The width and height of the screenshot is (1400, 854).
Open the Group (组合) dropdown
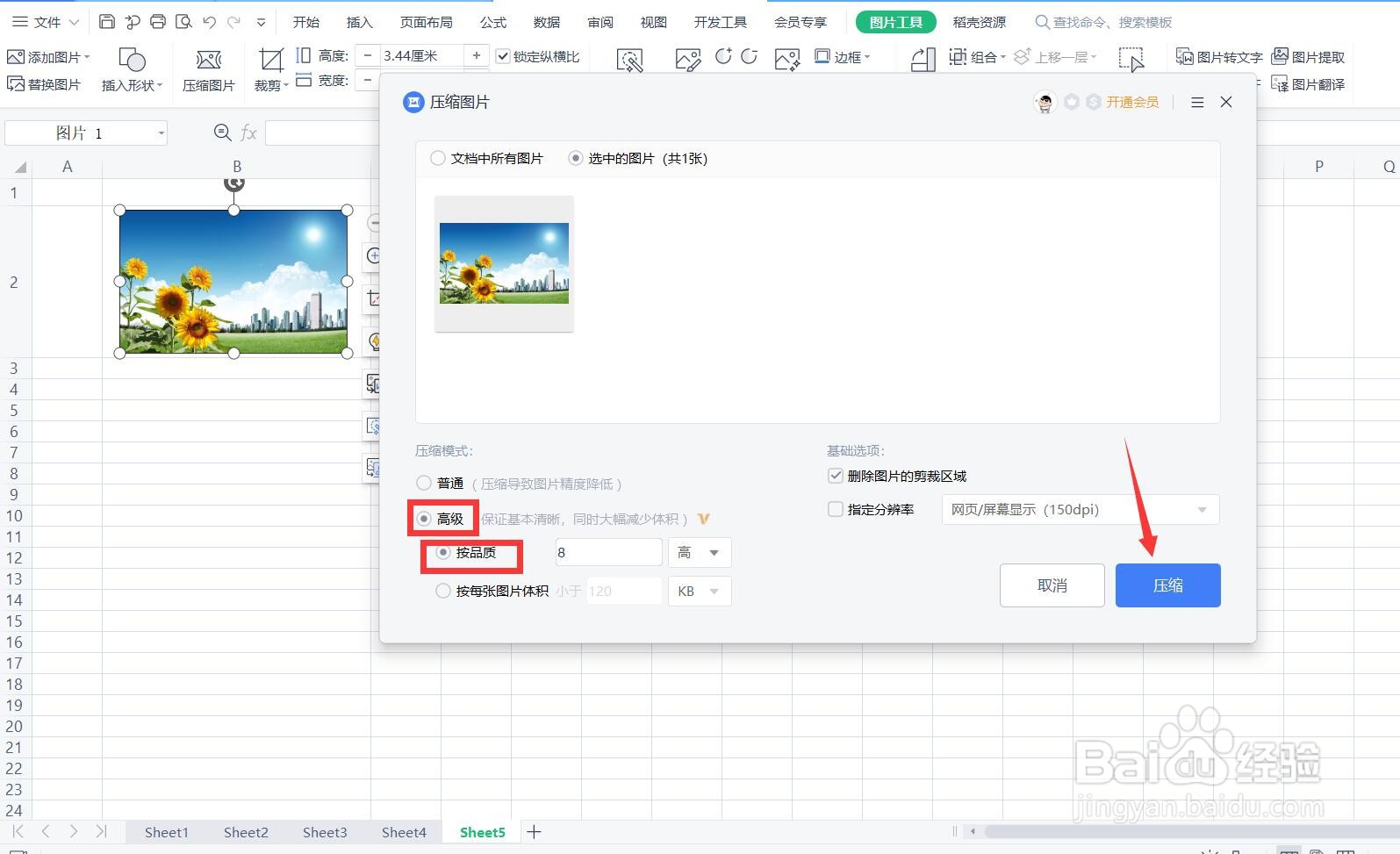pyautogui.click(x=977, y=57)
